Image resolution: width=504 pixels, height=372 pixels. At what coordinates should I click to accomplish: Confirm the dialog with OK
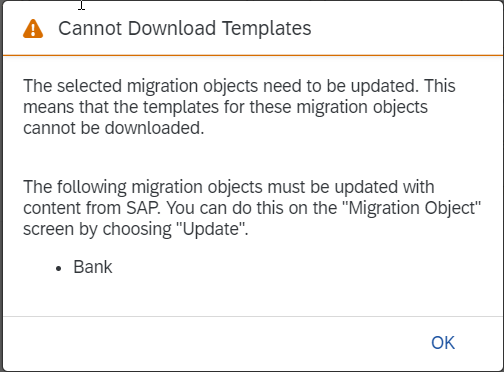tap(443, 343)
